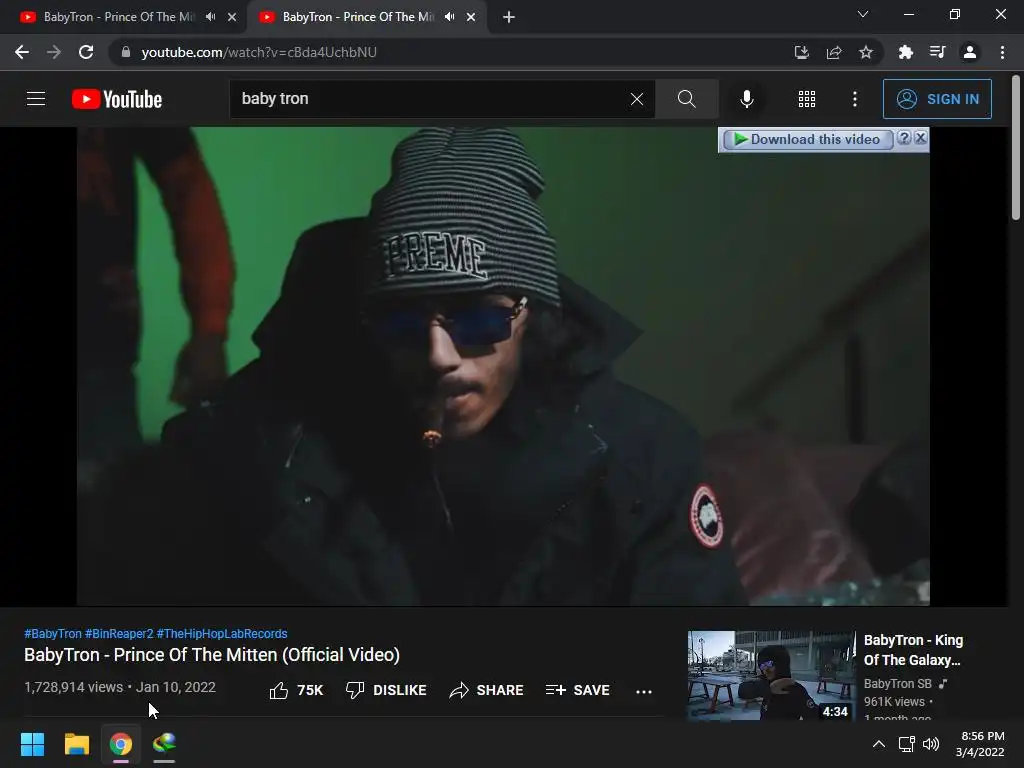Open the install app icon in address bar
1024x768 pixels.
click(x=801, y=52)
